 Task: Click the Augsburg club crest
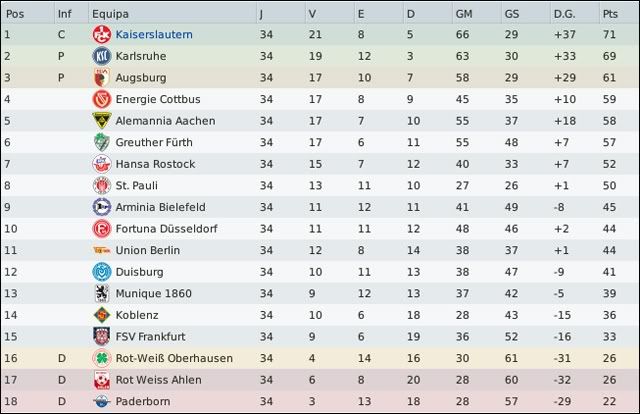pos(100,78)
